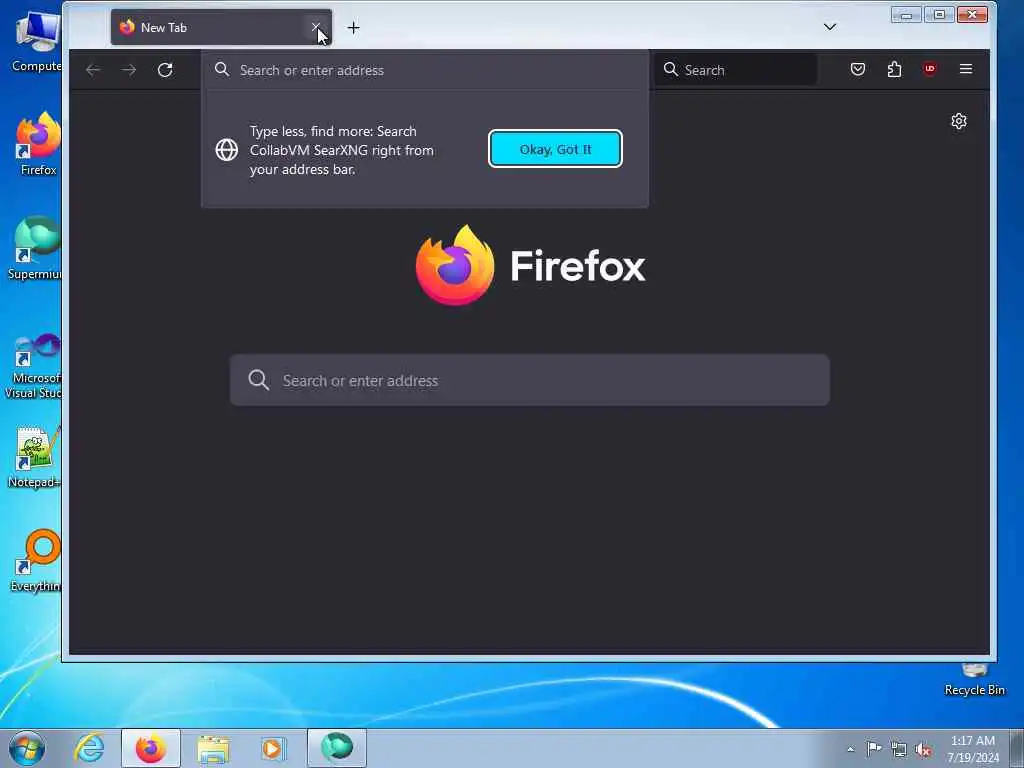1024x768 pixels.
Task: Select the Computer desktop icon
Action: 37,40
